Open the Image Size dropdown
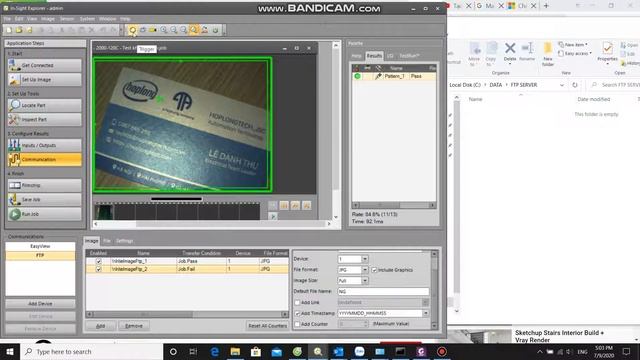 (365, 280)
